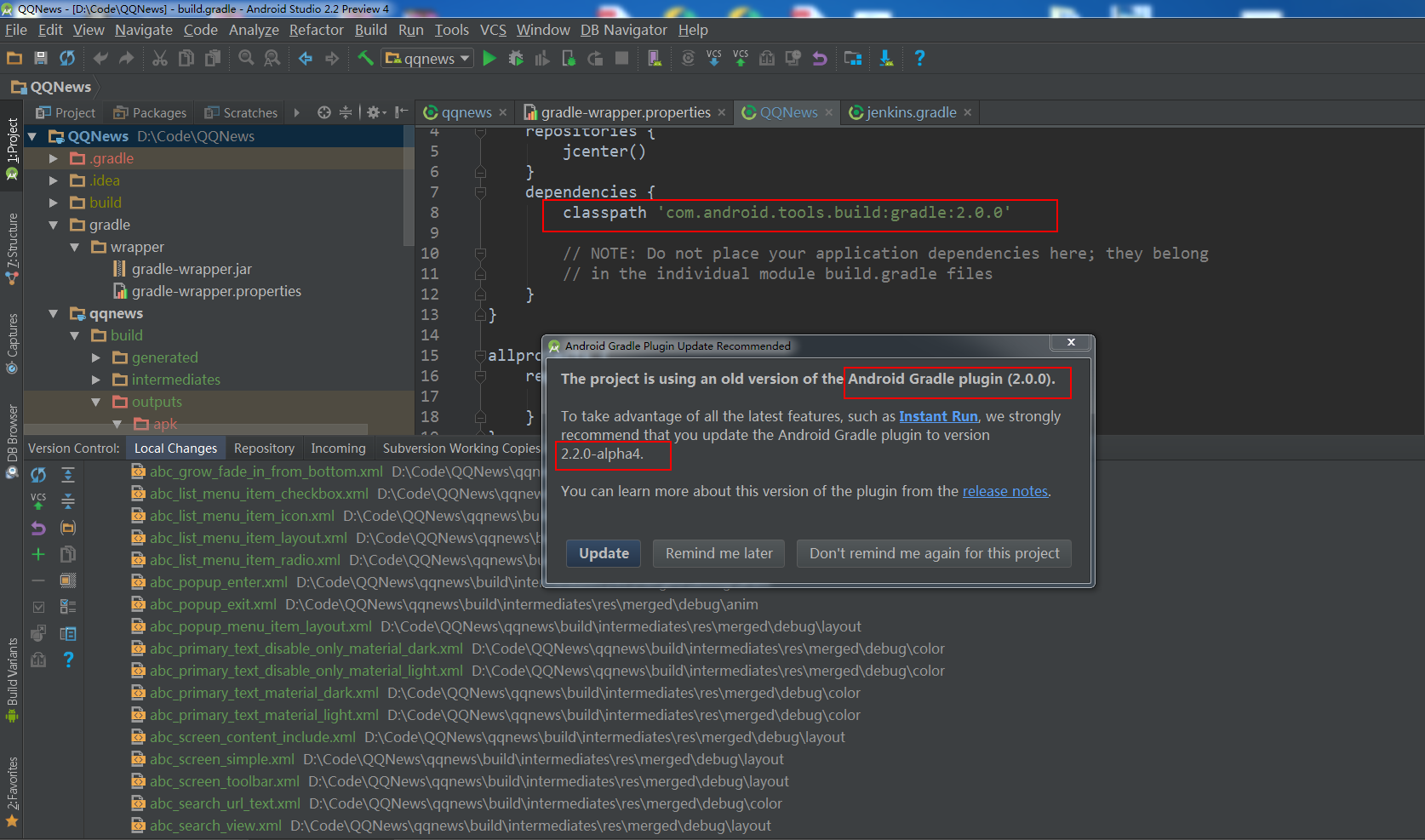Open the DB Navigator menu
Viewport: 1425px width, 840px height.
pyautogui.click(x=624, y=30)
